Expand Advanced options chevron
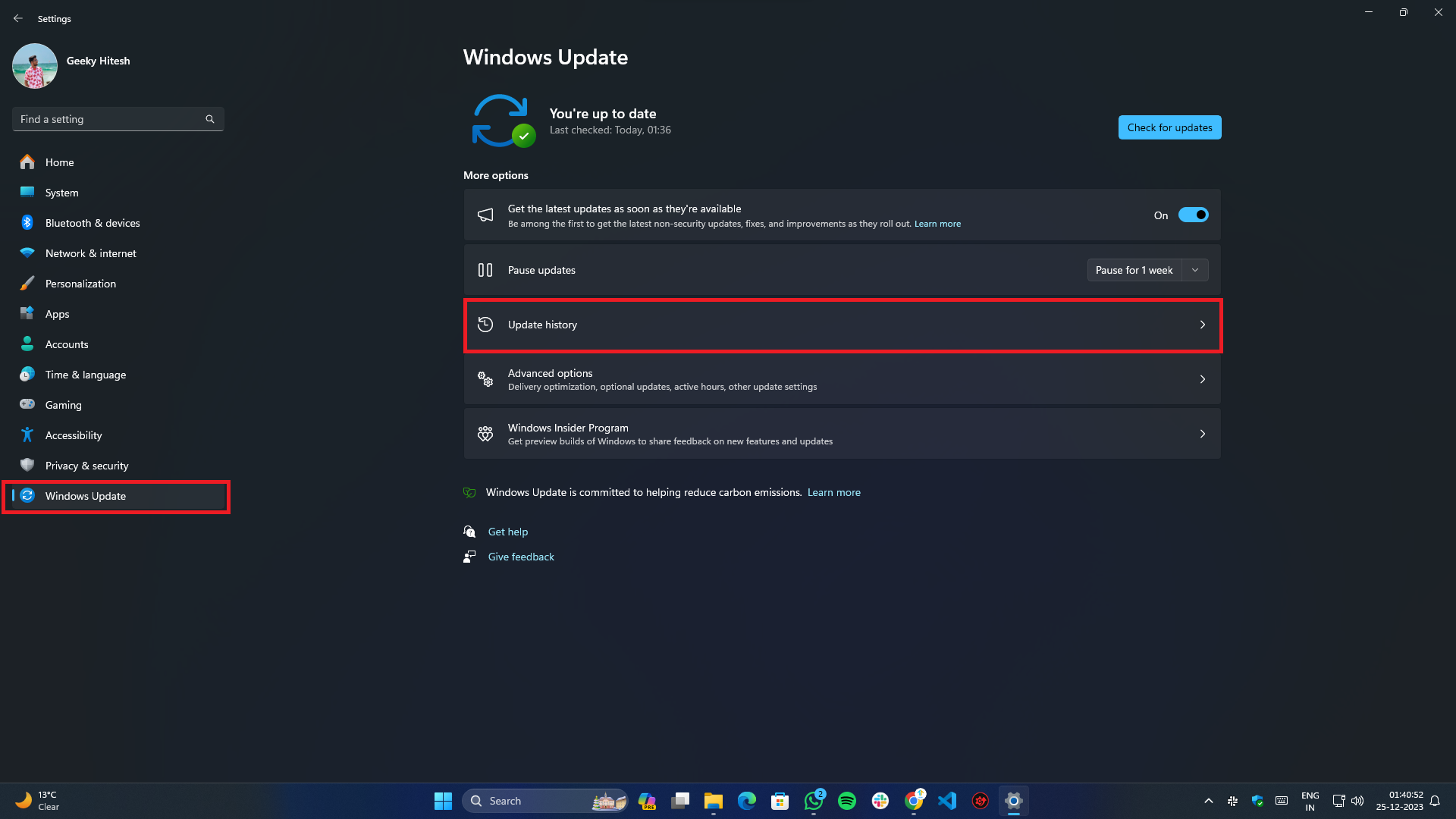1456x819 pixels. 1203,379
